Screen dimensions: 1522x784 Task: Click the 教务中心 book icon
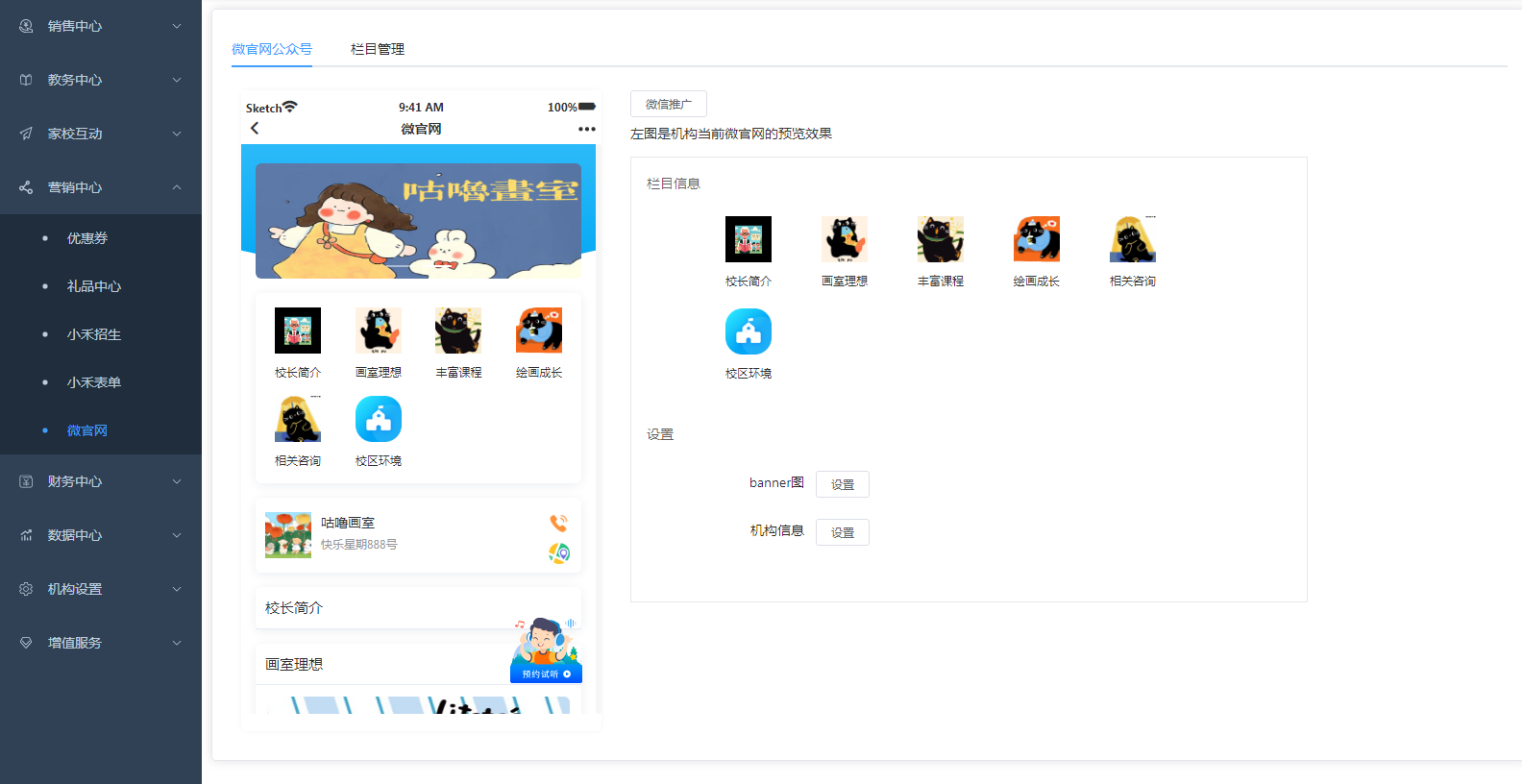26,80
